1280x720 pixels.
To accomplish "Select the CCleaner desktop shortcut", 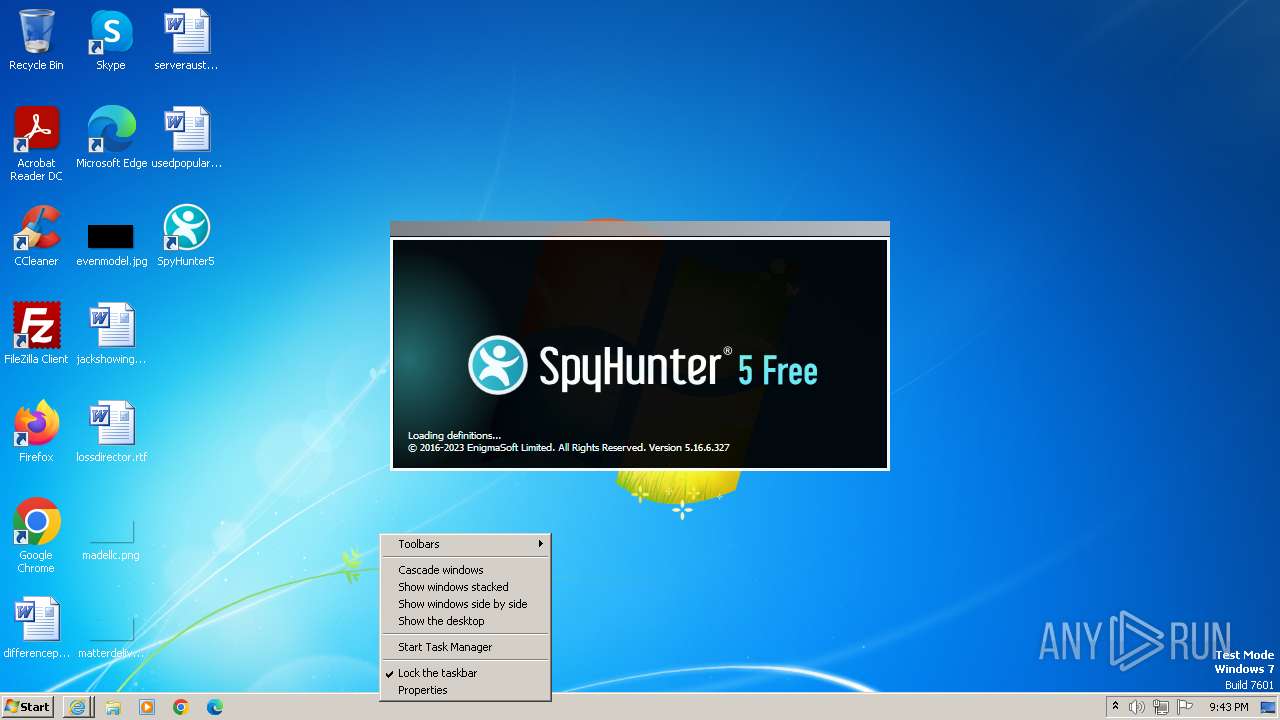I will pos(36,236).
